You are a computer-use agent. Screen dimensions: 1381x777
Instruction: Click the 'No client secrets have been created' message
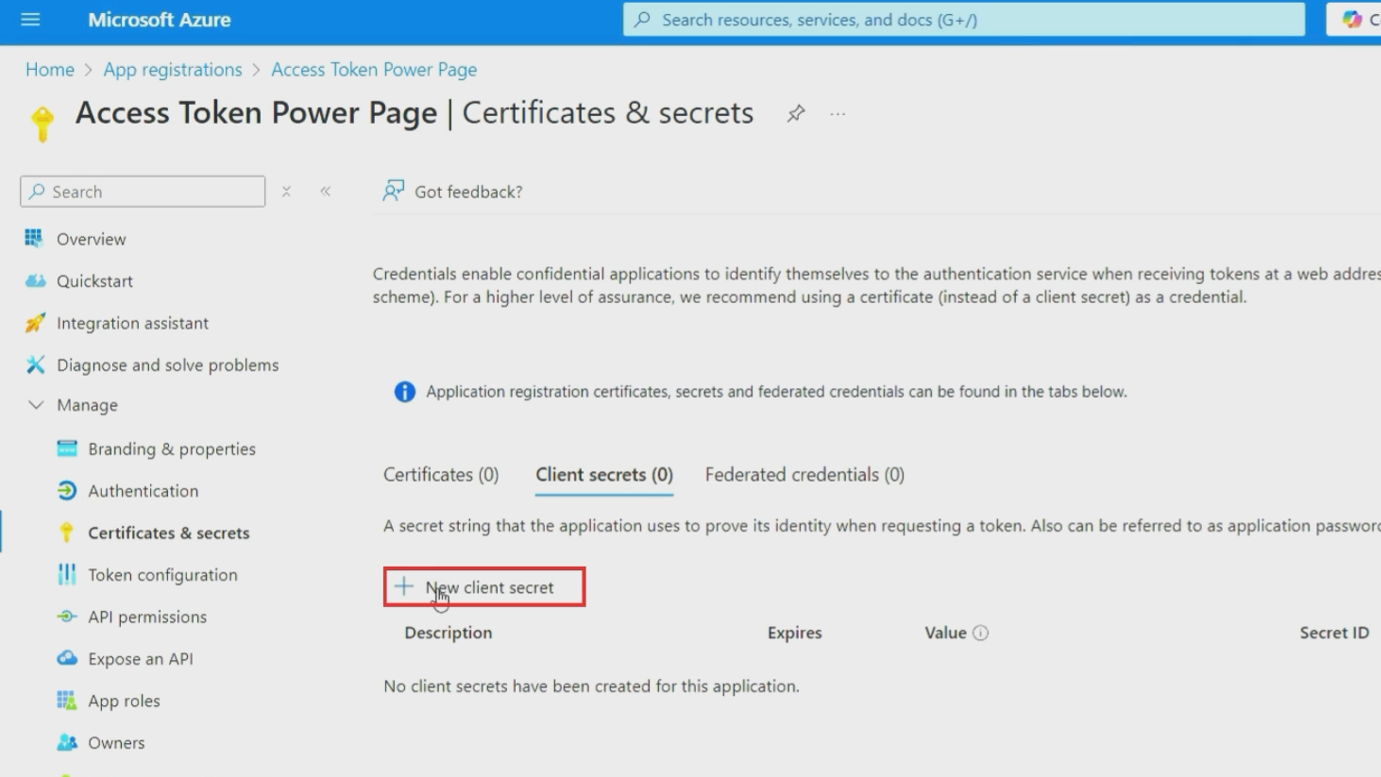coord(592,686)
